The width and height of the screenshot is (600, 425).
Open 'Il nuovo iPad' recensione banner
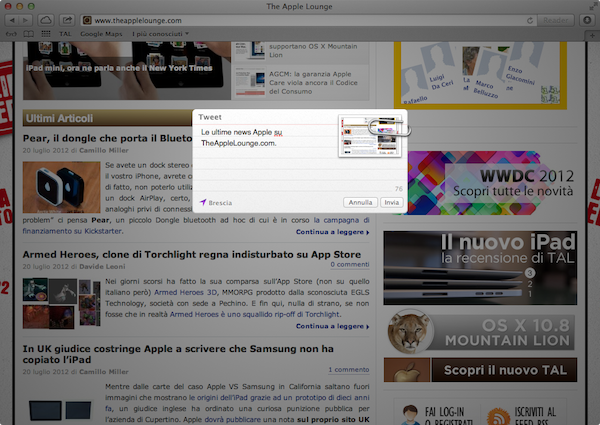tap(480, 268)
